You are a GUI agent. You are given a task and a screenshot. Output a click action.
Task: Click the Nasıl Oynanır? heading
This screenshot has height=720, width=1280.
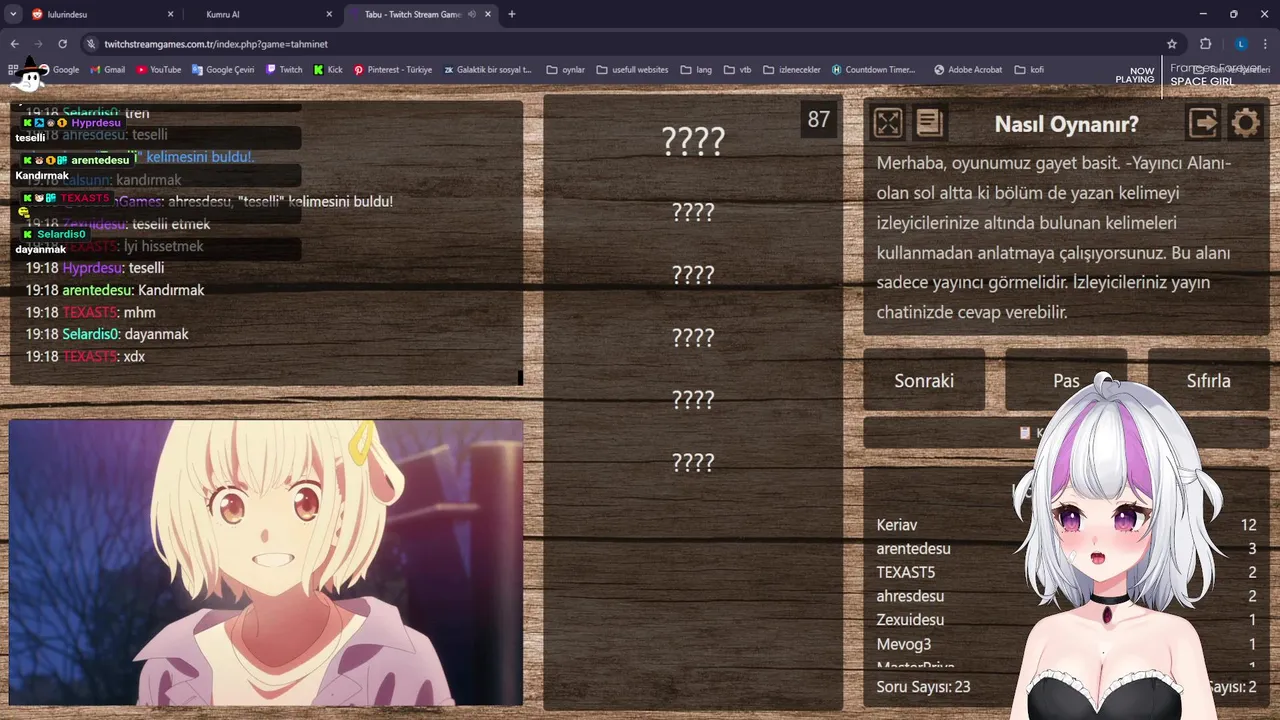tap(1066, 125)
